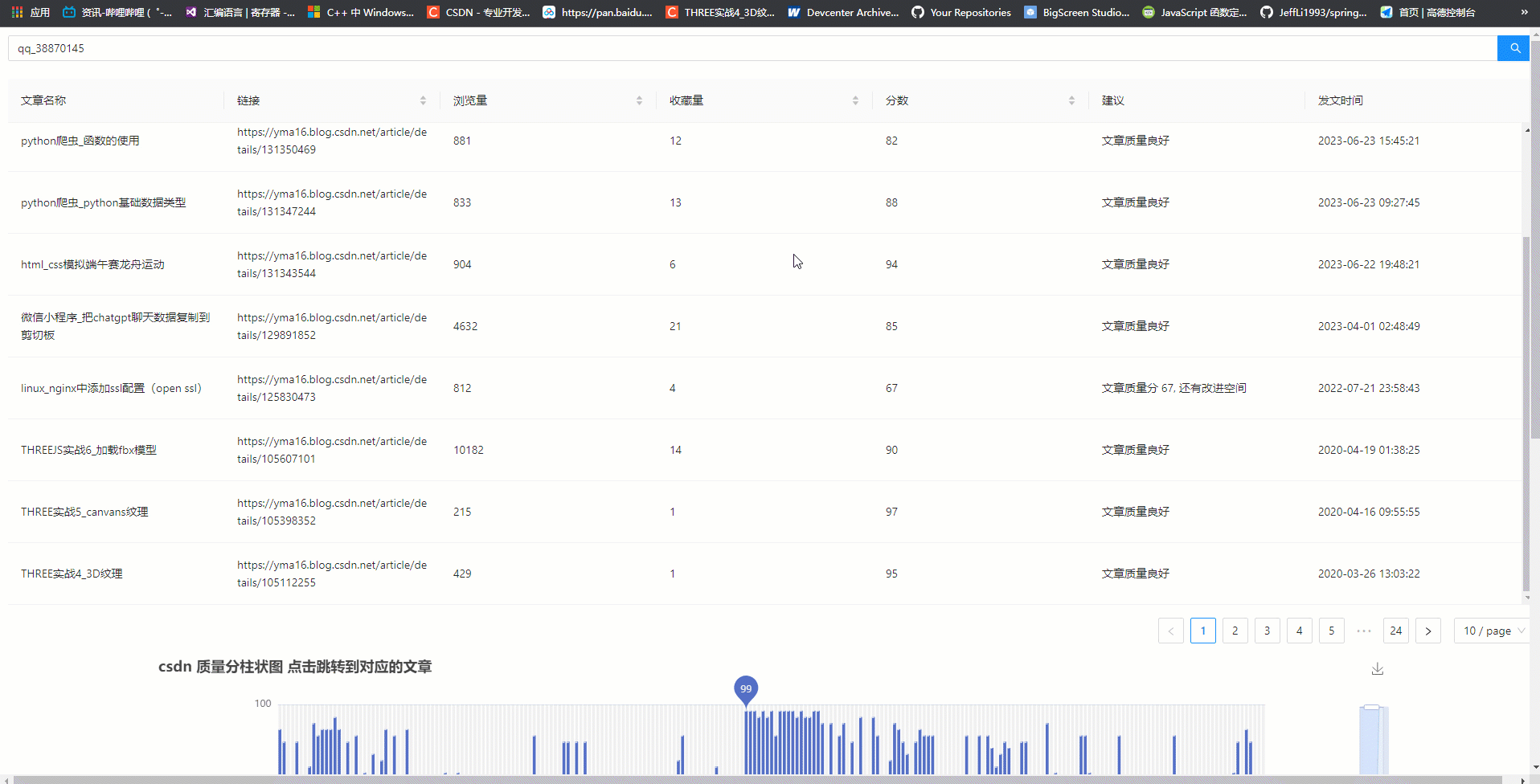The height and width of the screenshot is (784, 1540).
Task: Download the quality bar chart image
Action: pos(1378,668)
